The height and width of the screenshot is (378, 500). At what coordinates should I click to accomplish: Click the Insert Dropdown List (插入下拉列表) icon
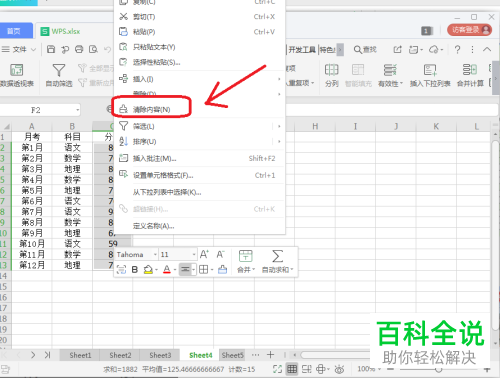tap(430, 70)
